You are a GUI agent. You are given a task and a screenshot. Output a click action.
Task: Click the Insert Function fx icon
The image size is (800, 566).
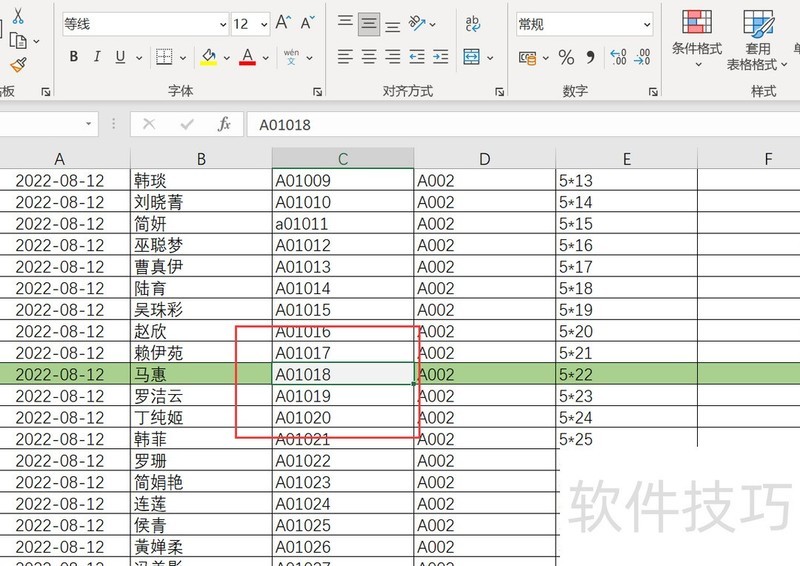point(224,124)
